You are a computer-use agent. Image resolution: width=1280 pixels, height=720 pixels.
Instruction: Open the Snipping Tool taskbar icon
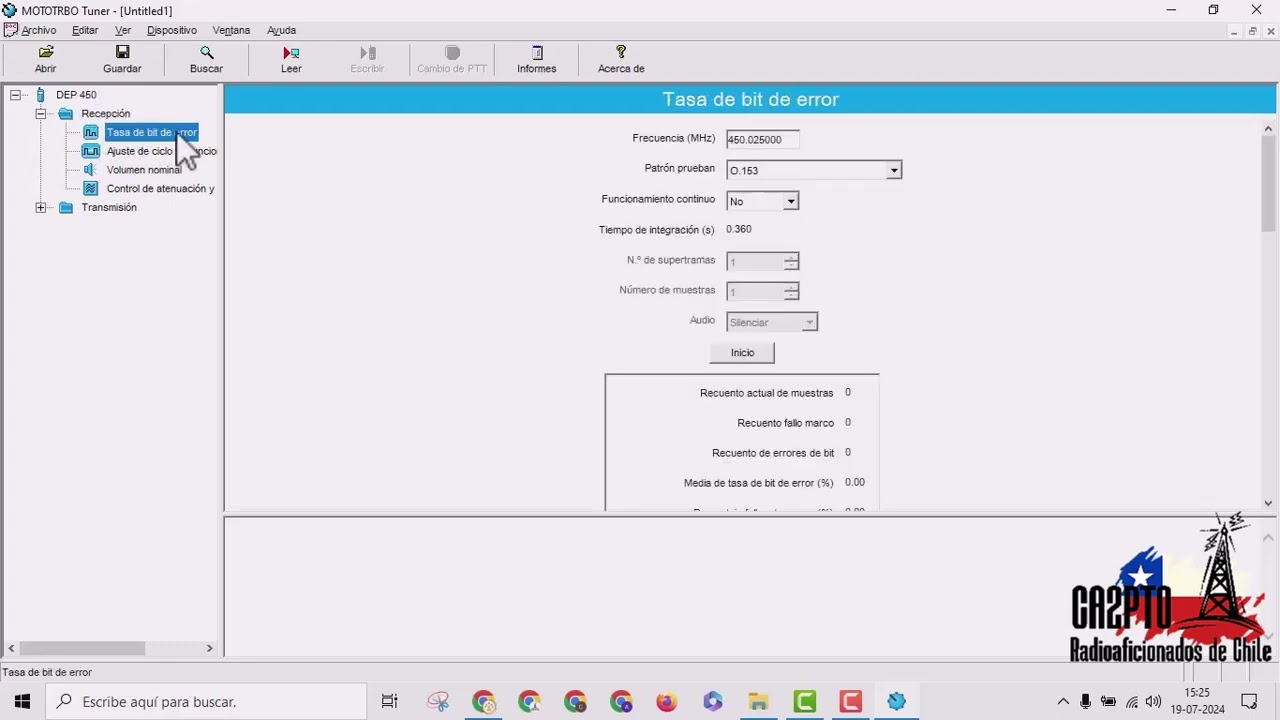(438, 702)
